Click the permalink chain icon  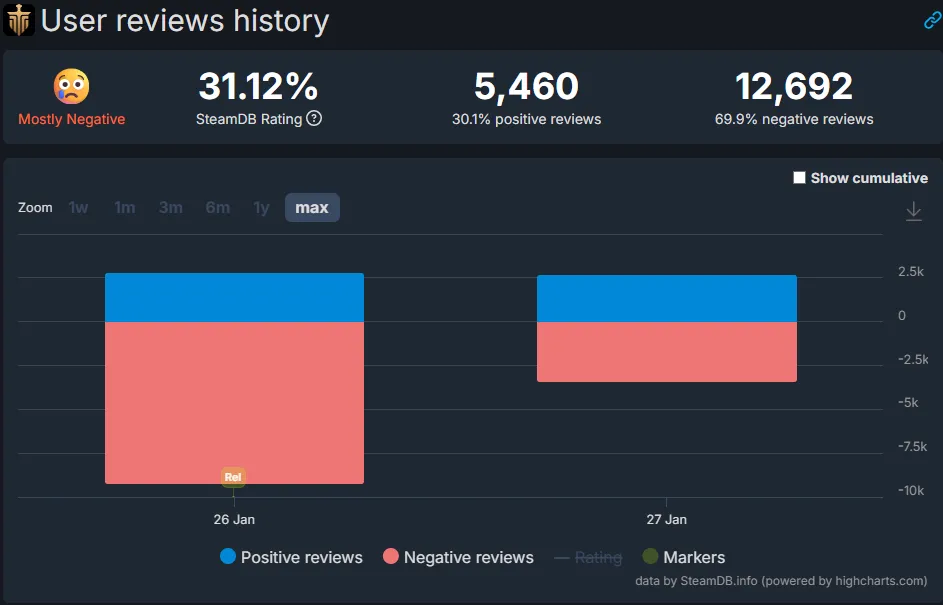point(931,21)
